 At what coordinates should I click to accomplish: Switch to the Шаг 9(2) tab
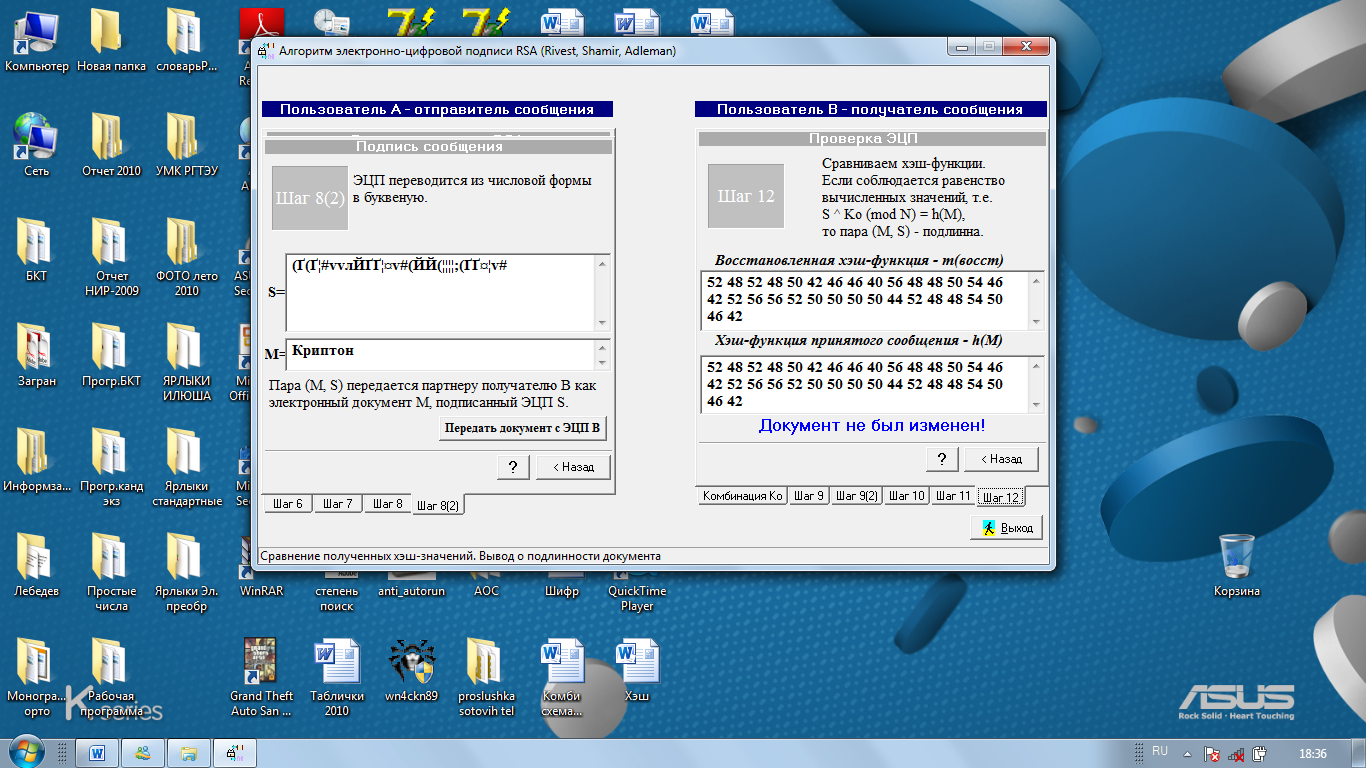[857, 495]
